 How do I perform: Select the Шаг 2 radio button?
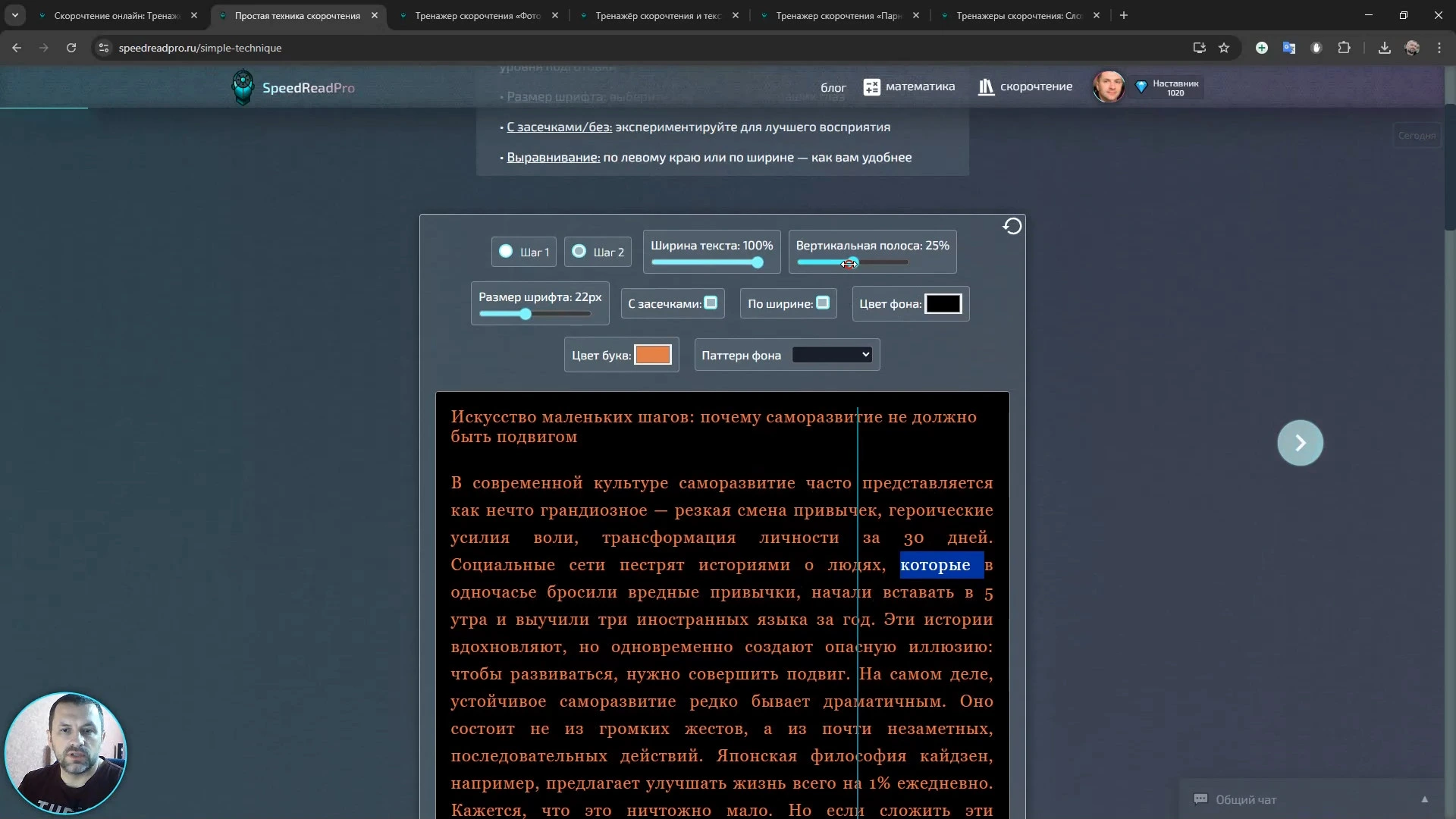[x=579, y=251]
